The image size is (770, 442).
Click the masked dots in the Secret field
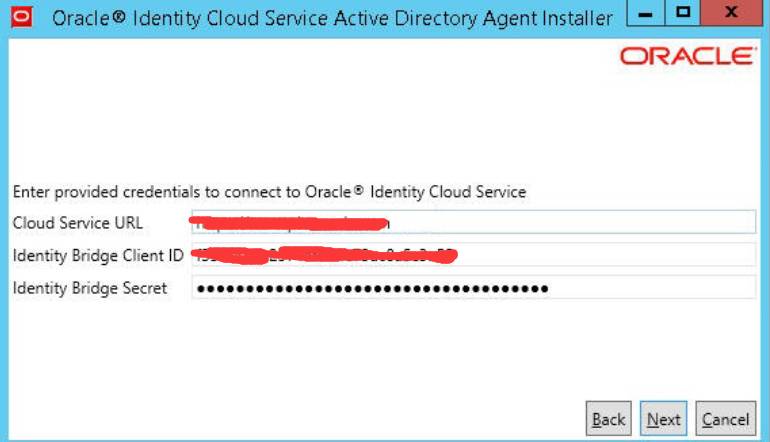click(372, 289)
